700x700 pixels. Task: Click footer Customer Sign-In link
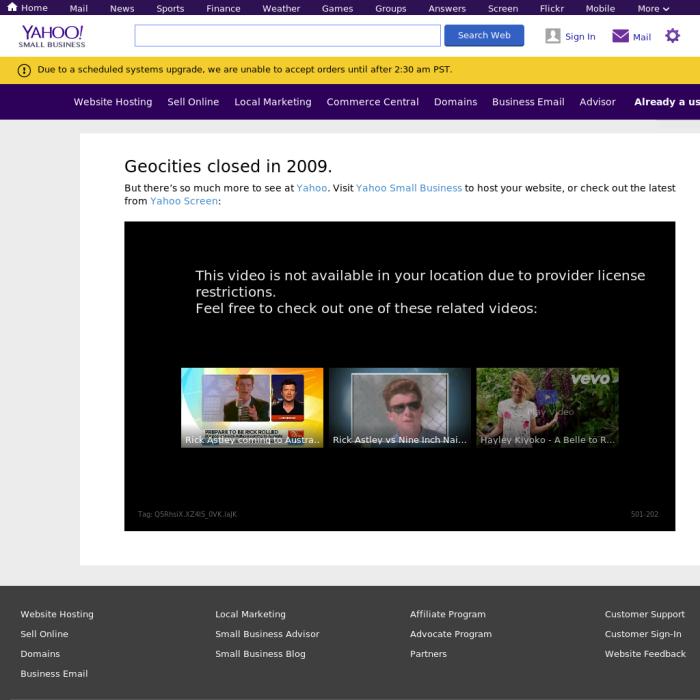tap(643, 634)
